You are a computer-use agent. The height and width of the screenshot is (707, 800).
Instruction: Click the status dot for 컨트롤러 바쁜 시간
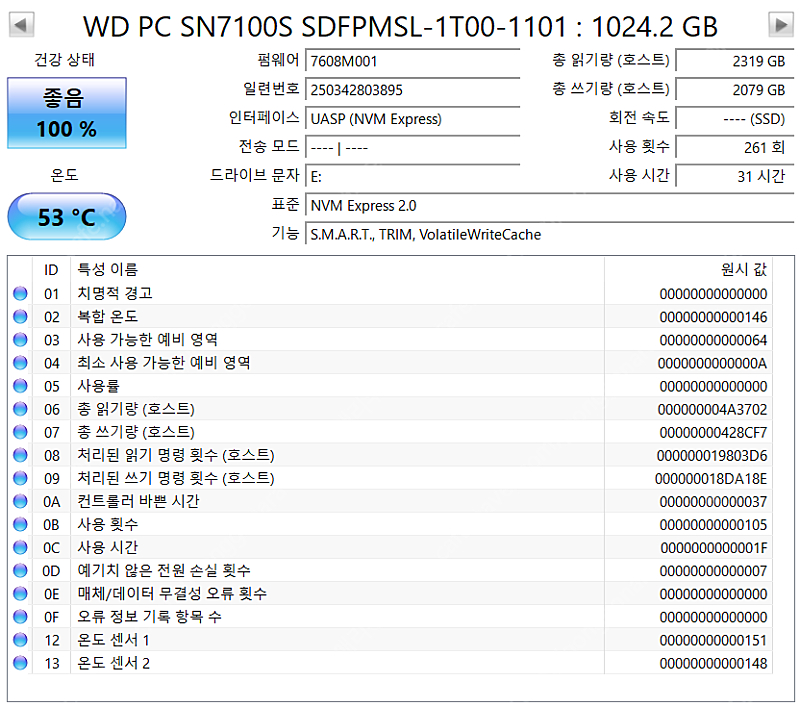click(22, 502)
